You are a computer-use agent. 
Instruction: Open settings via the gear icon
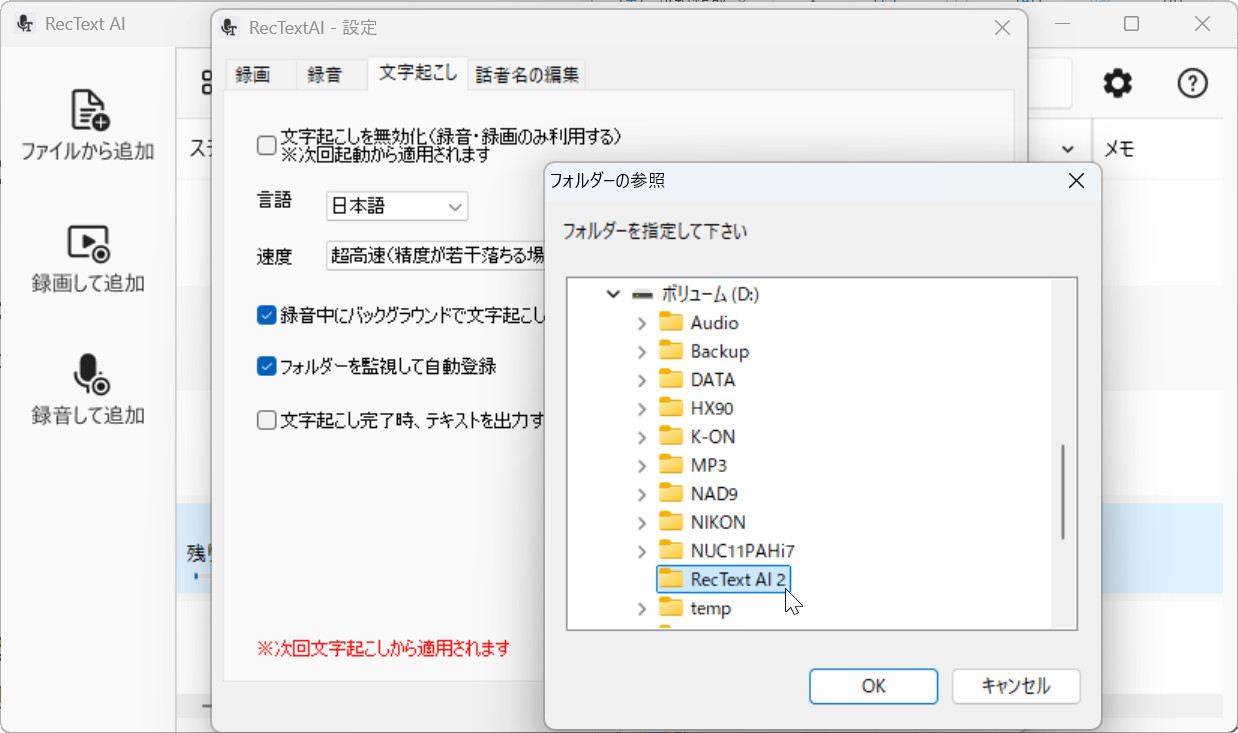tap(1117, 84)
